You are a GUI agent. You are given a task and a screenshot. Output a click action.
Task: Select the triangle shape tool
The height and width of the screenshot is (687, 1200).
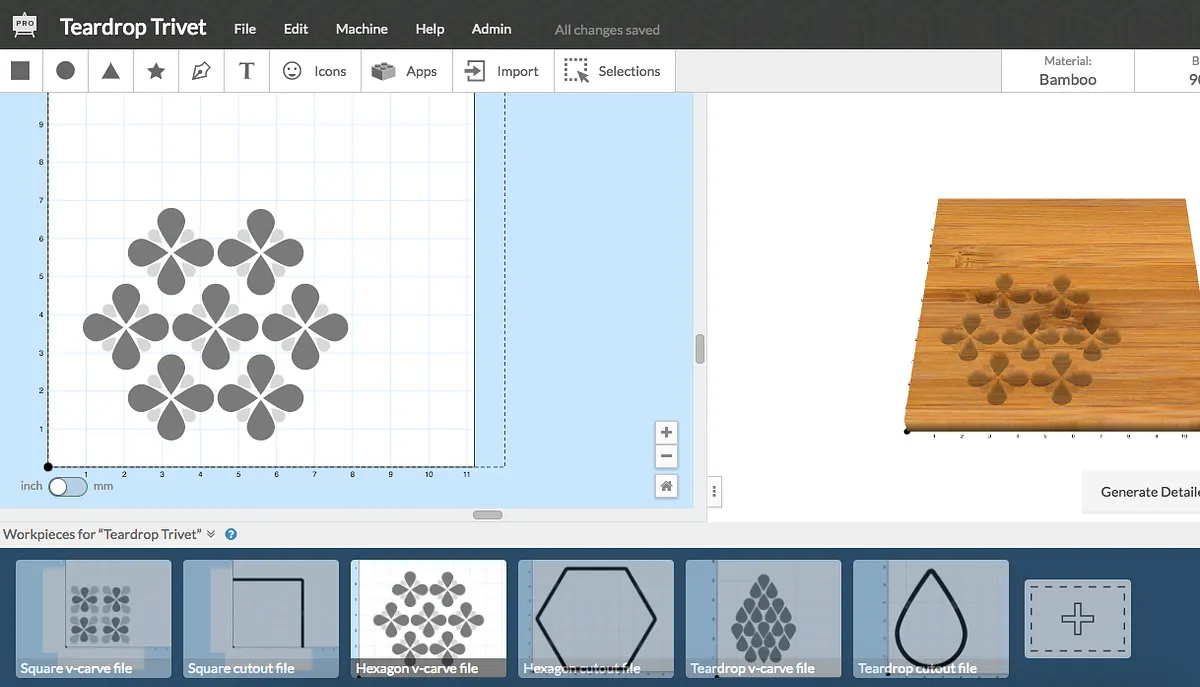click(111, 71)
